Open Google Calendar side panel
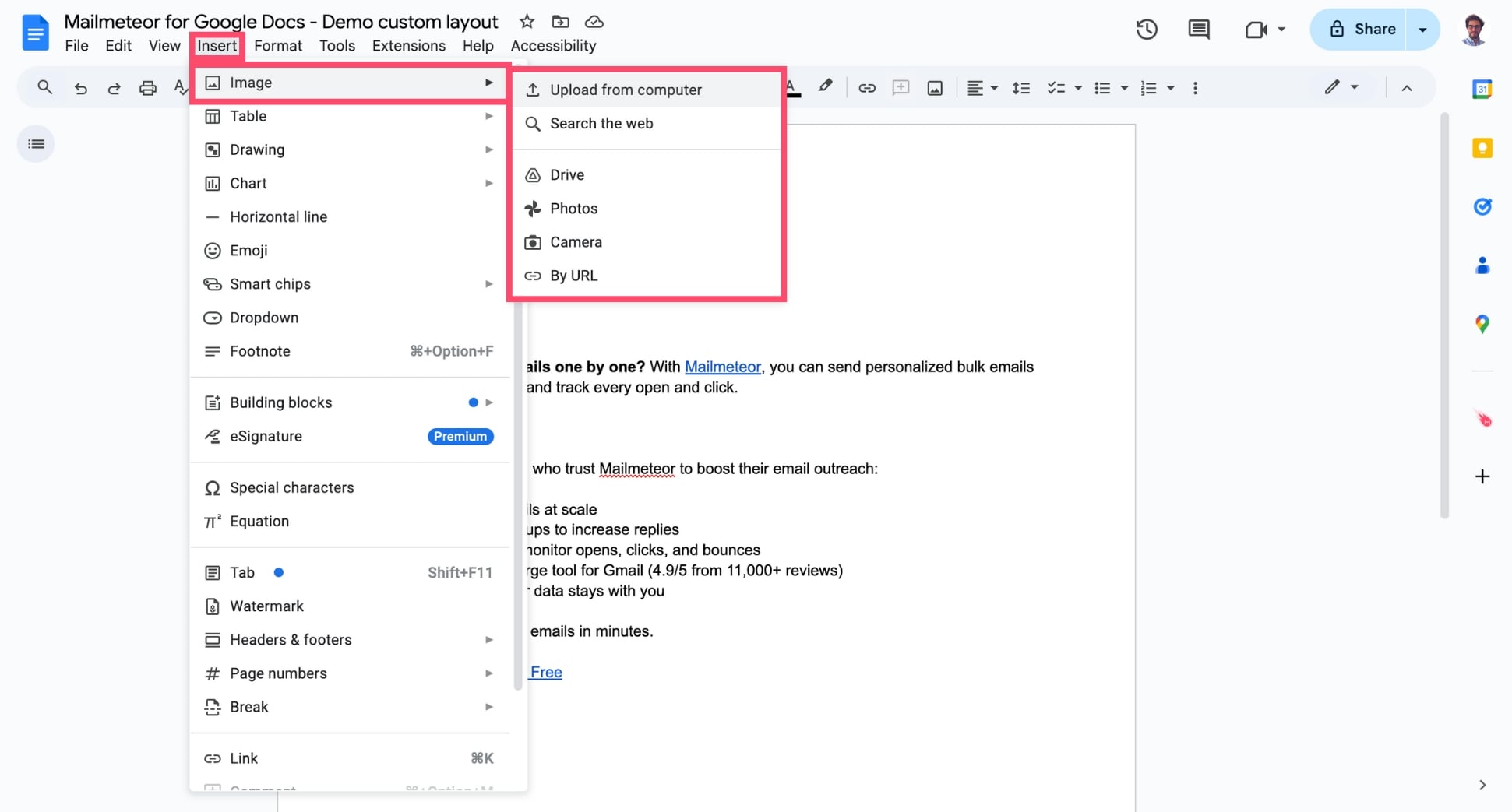This screenshot has width=1512, height=812. [1482, 90]
